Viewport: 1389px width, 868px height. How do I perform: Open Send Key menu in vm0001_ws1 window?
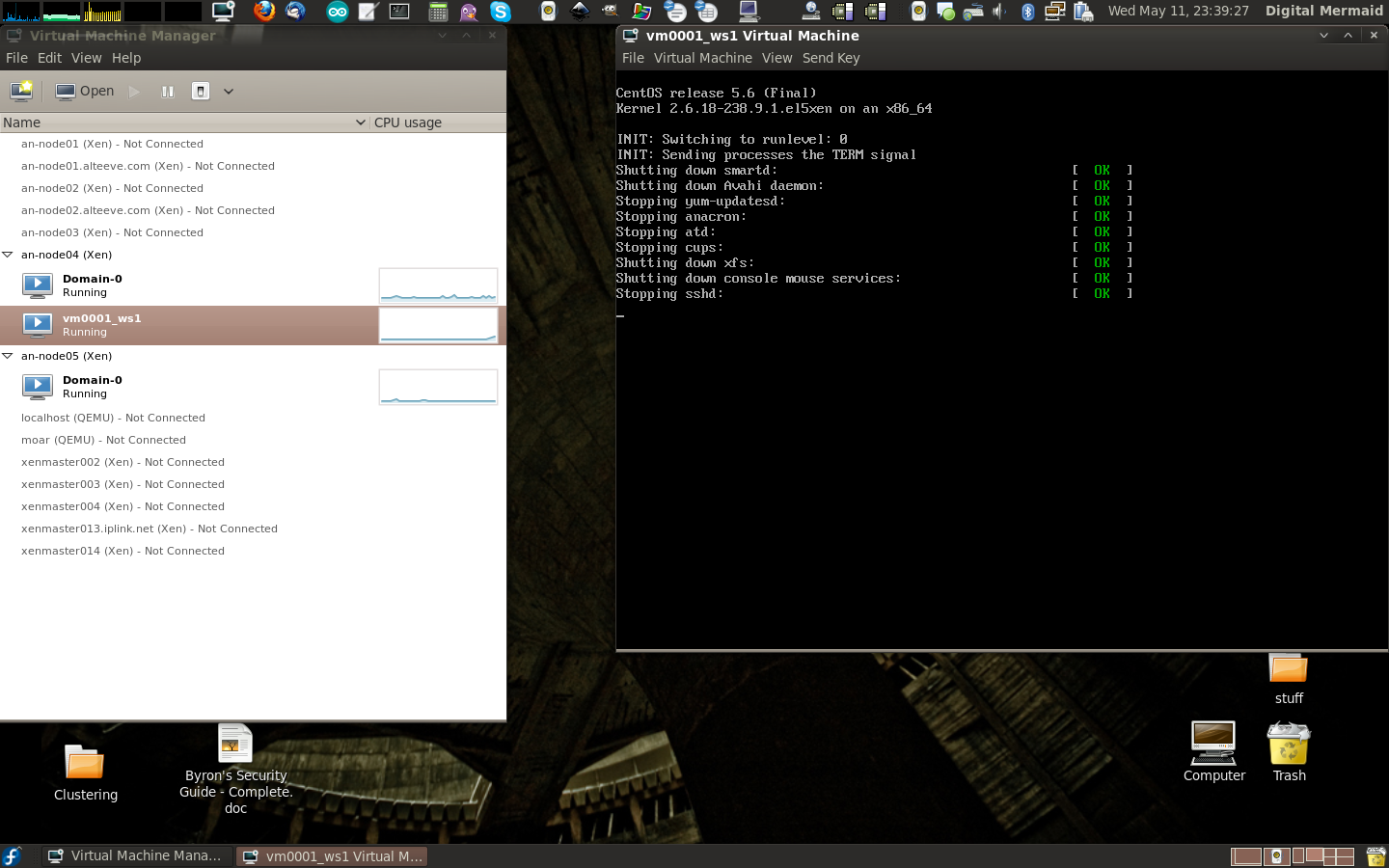(831, 58)
